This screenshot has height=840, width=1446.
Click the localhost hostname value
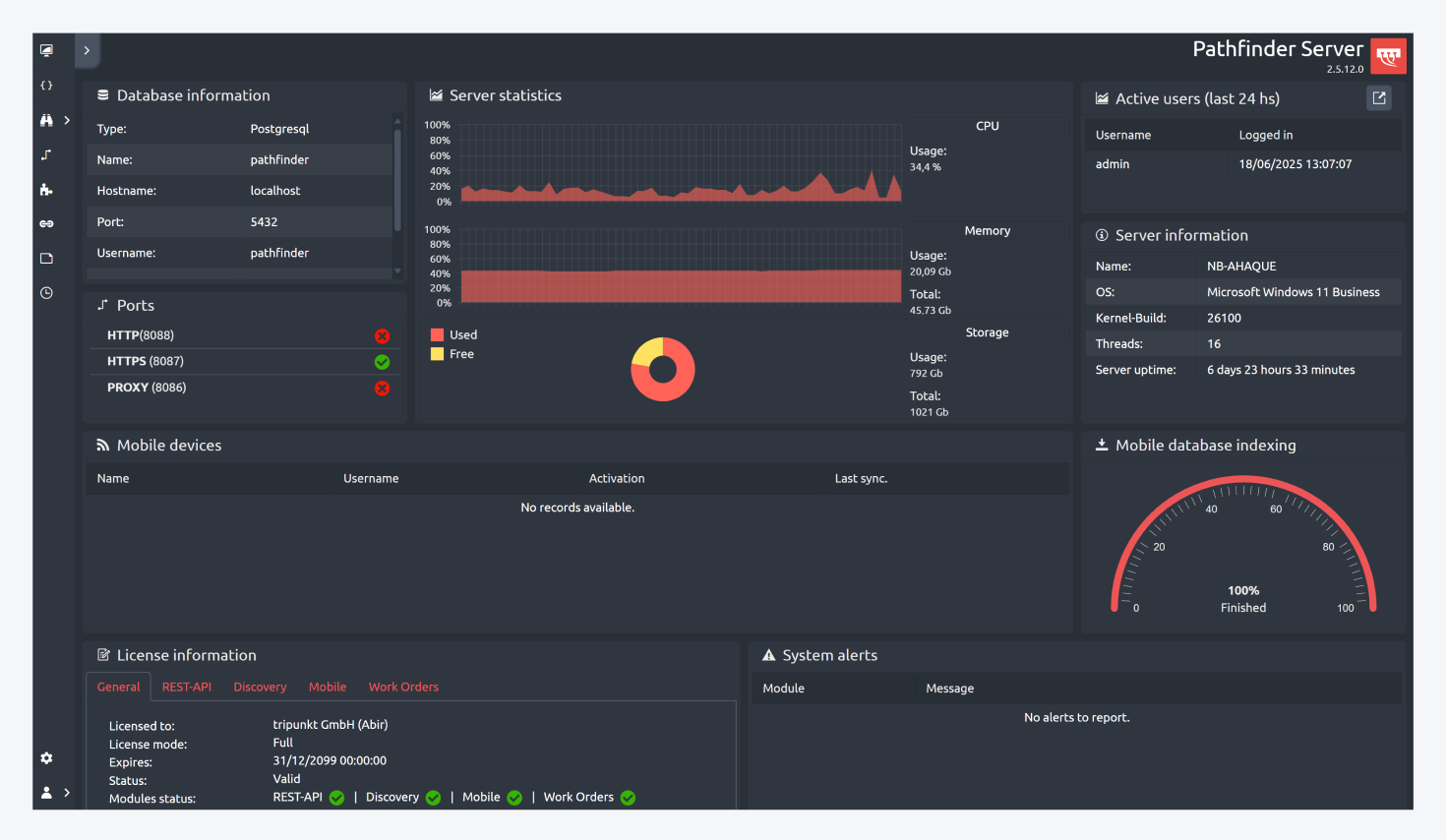[275, 191]
